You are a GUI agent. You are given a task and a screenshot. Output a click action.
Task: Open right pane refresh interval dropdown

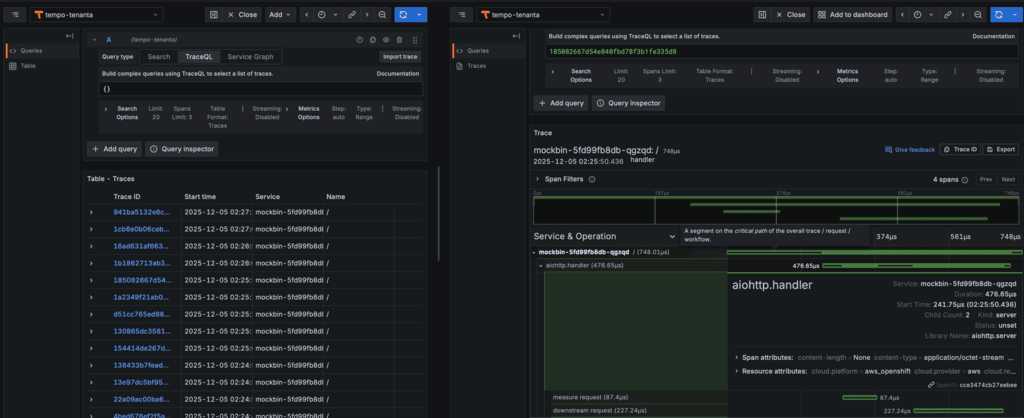(x=1016, y=14)
